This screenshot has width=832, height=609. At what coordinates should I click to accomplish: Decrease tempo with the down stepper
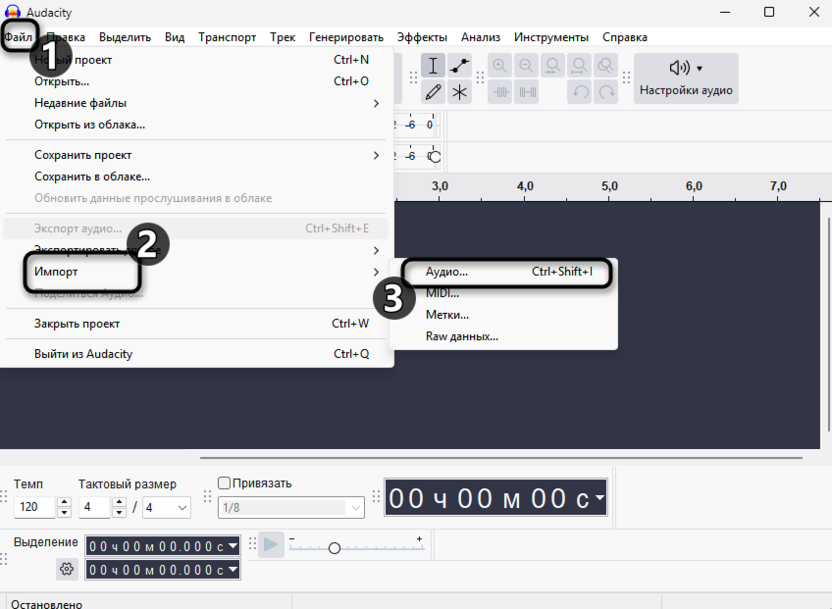pyautogui.click(x=64, y=512)
